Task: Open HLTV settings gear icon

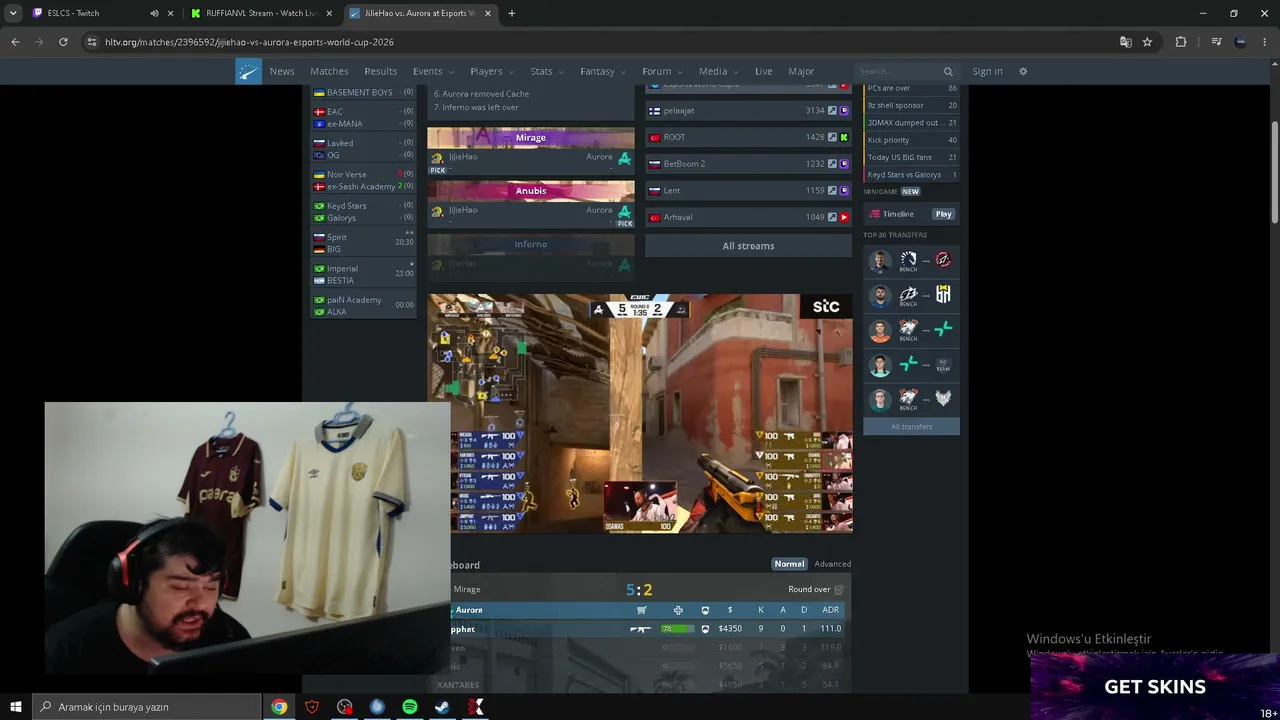Action: (1023, 71)
